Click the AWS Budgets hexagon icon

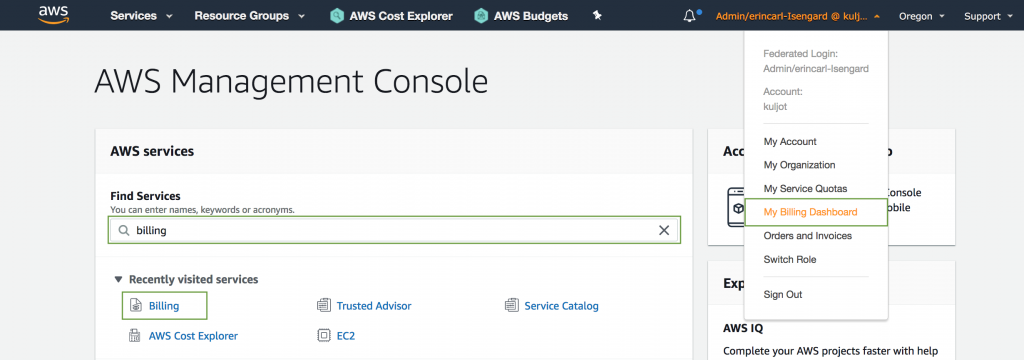481,16
